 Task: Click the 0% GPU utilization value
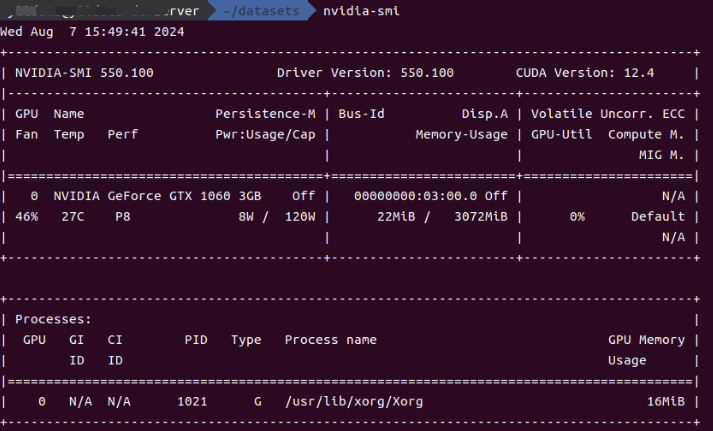pyautogui.click(x=577, y=216)
